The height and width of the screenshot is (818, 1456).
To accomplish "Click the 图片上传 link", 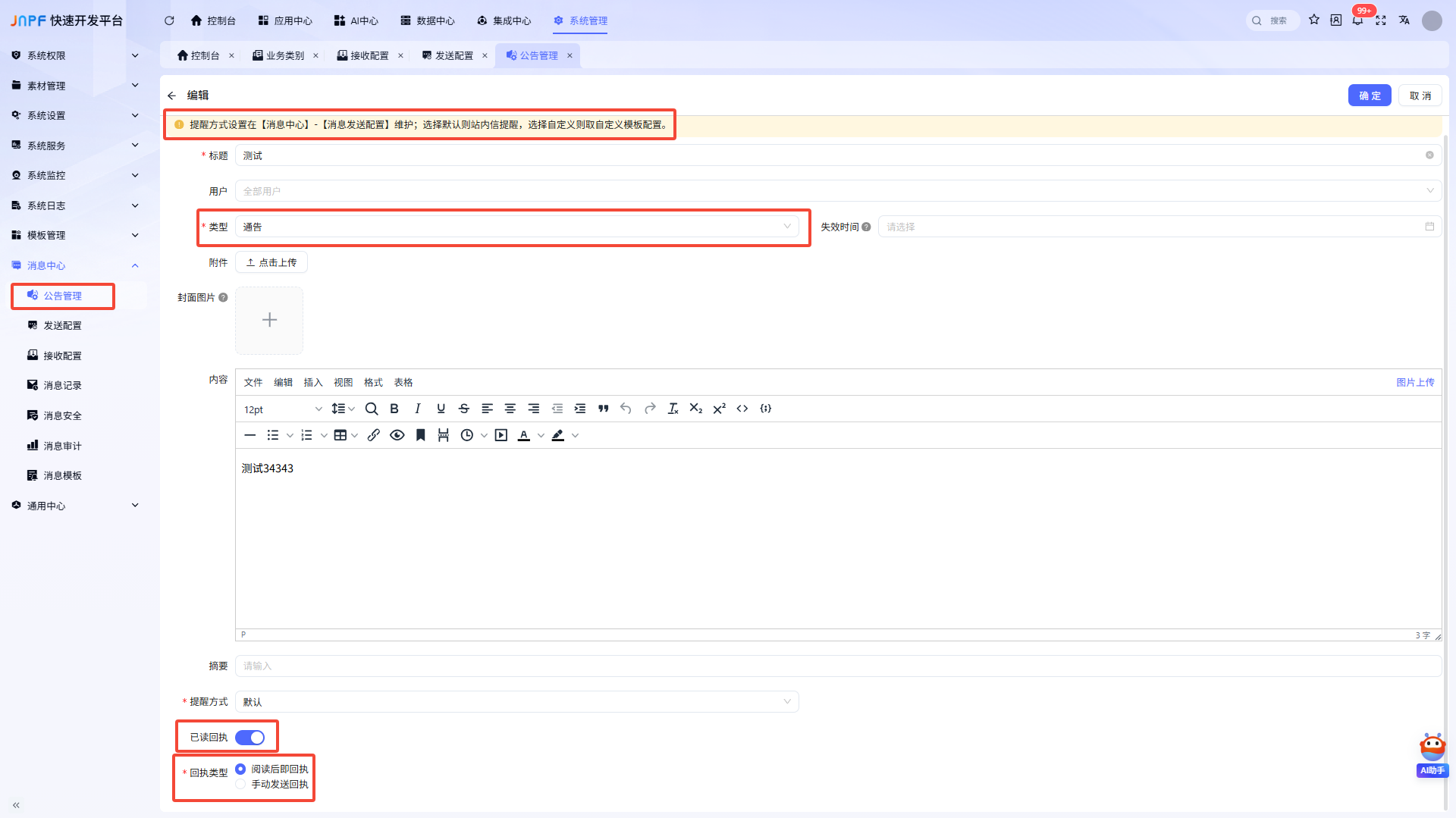I will (1415, 382).
